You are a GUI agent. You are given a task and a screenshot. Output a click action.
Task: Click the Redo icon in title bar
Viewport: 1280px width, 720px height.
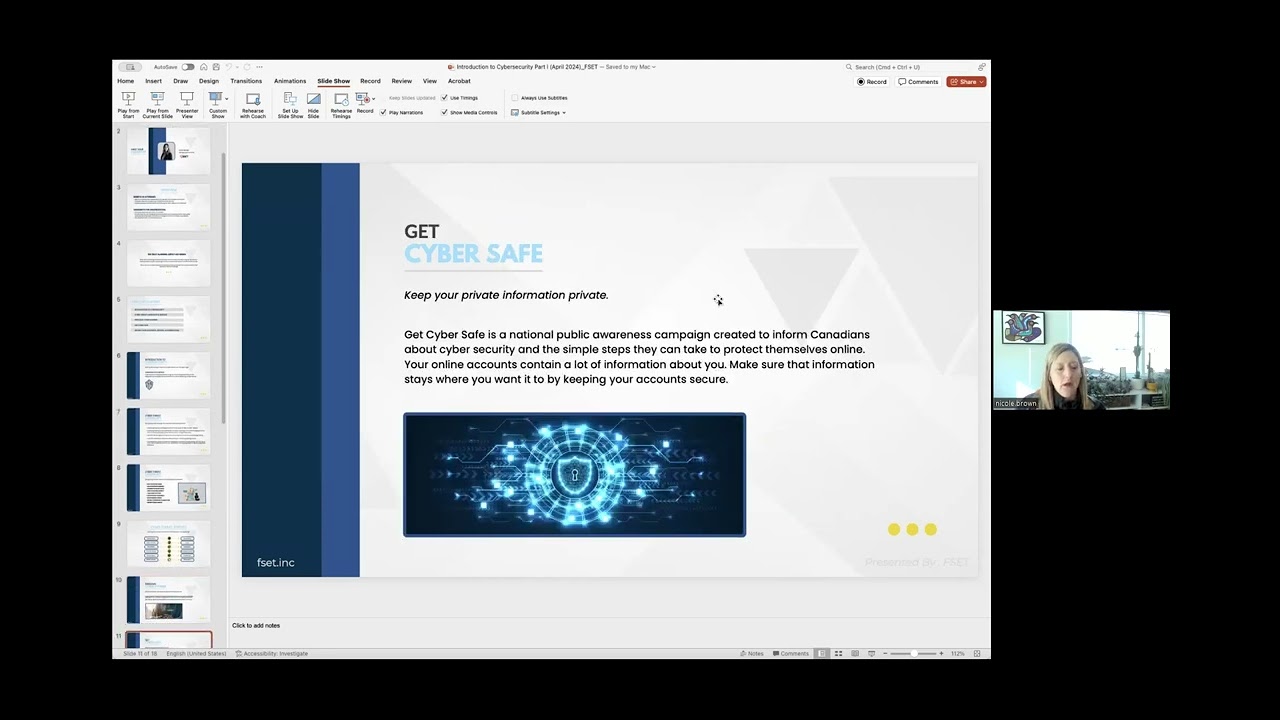[x=247, y=67]
